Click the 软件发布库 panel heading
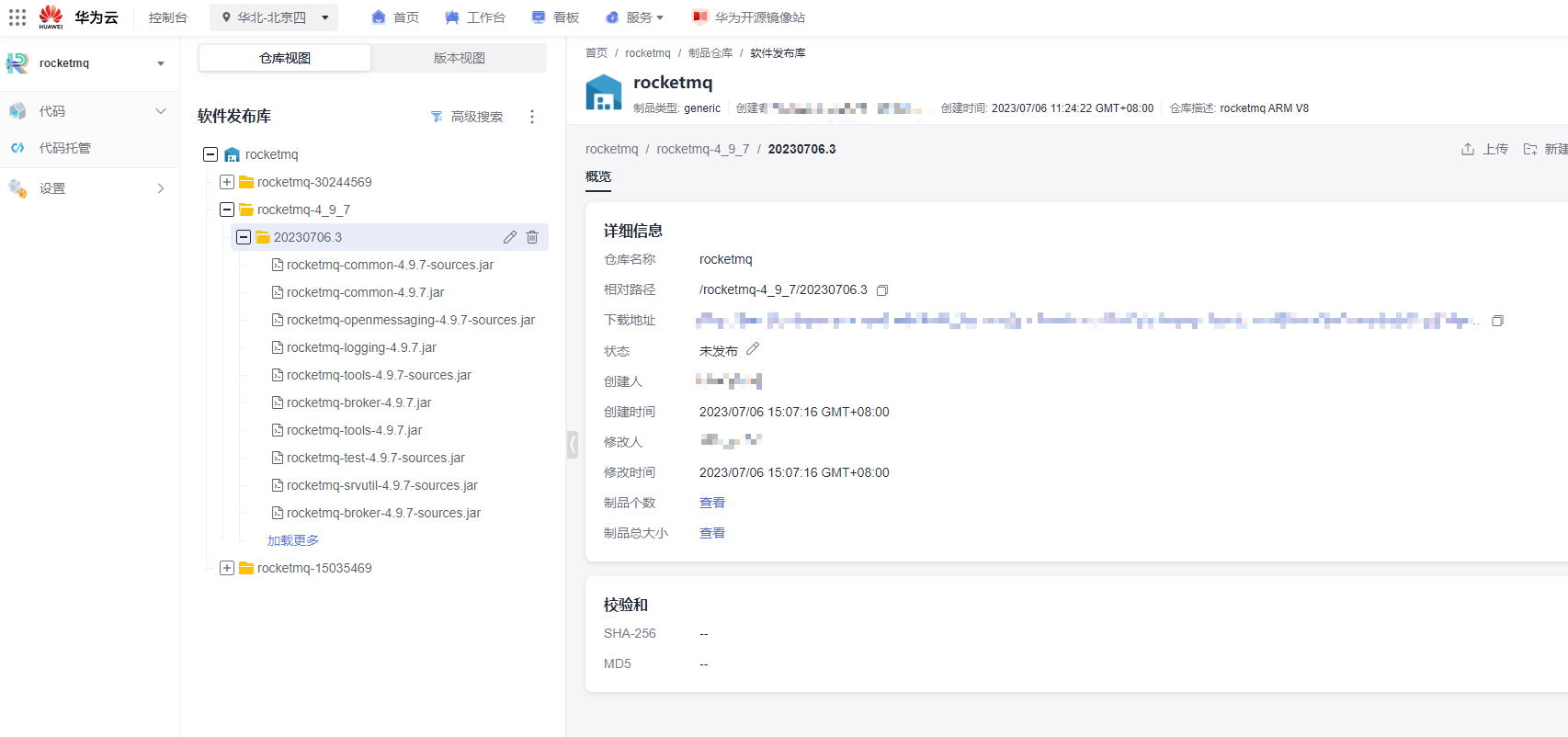This screenshot has height=737, width=1568. pyautogui.click(x=234, y=117)
